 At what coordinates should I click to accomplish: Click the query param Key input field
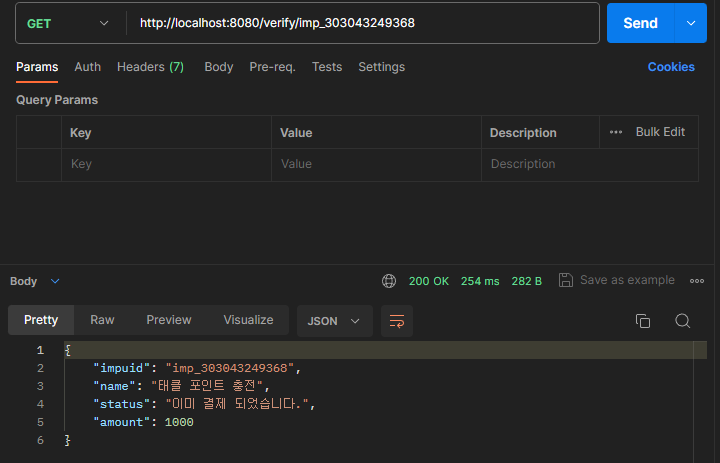pos(166,164)
